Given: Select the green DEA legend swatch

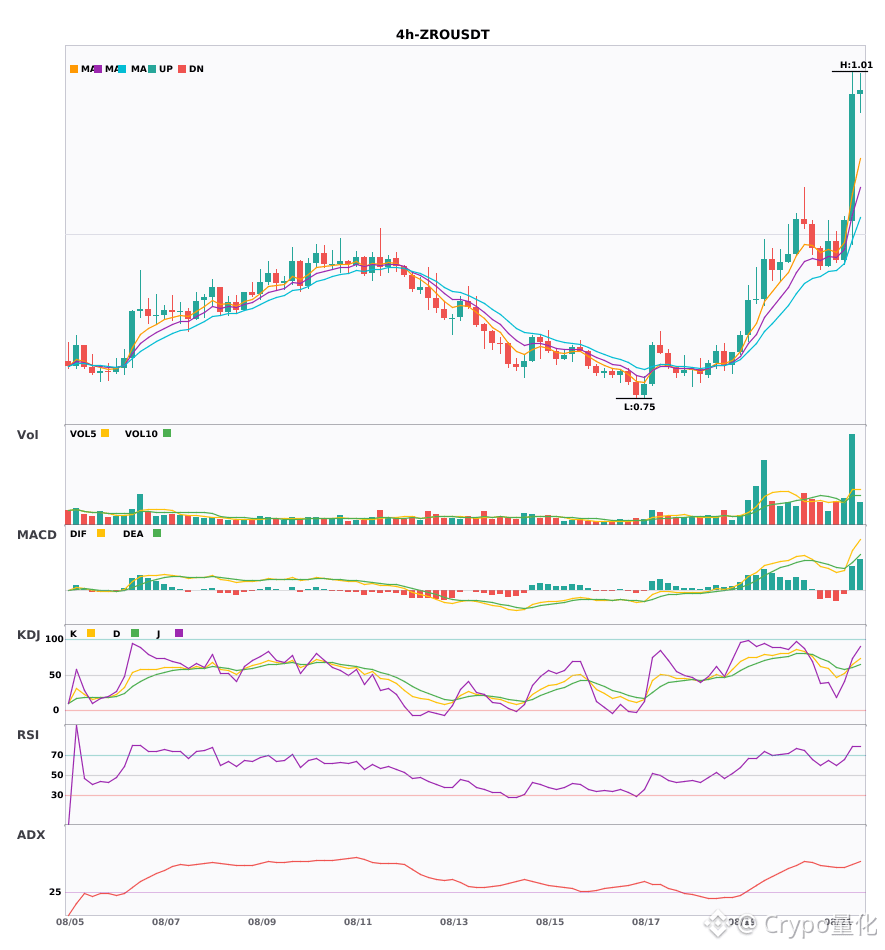Looking at the screenshot, I should tap(157, 533).
